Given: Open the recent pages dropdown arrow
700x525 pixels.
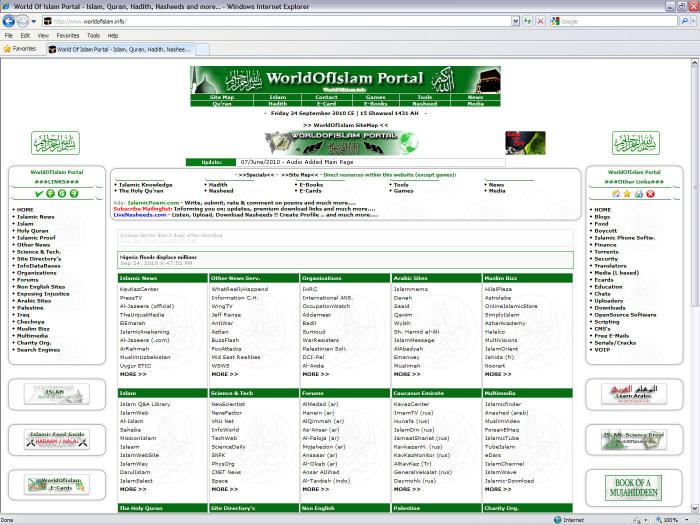Looking at the screenshot, I should [34, 21].
